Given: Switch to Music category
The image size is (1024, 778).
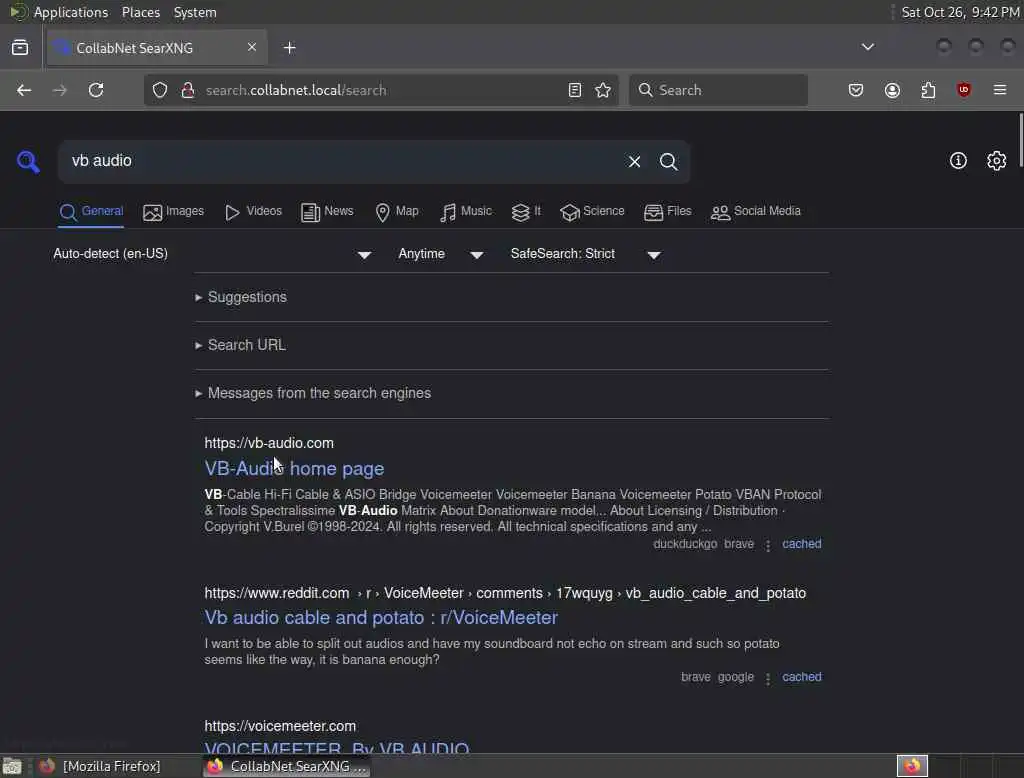Looking at the screenshot, I should coord(465,212).
